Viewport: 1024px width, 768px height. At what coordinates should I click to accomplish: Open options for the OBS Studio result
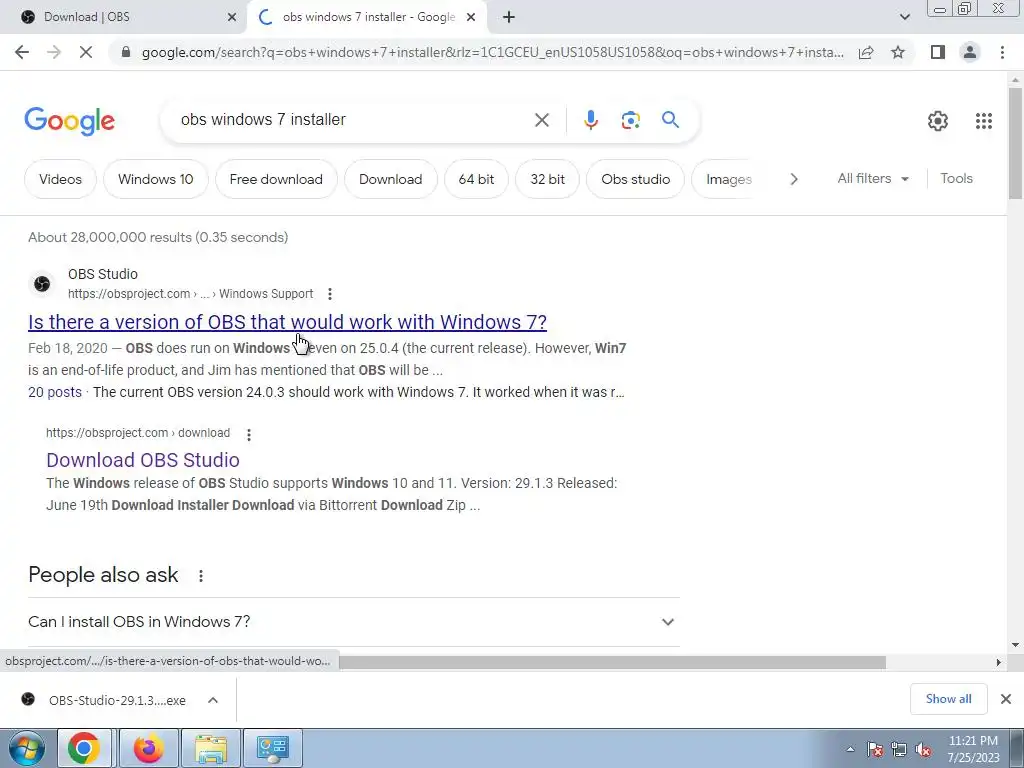(330, 294)
